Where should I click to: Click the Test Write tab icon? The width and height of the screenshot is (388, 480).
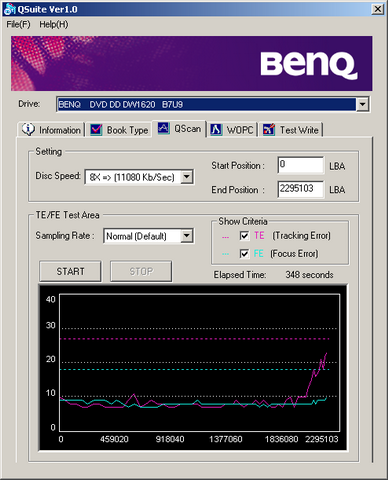(269, 129)
